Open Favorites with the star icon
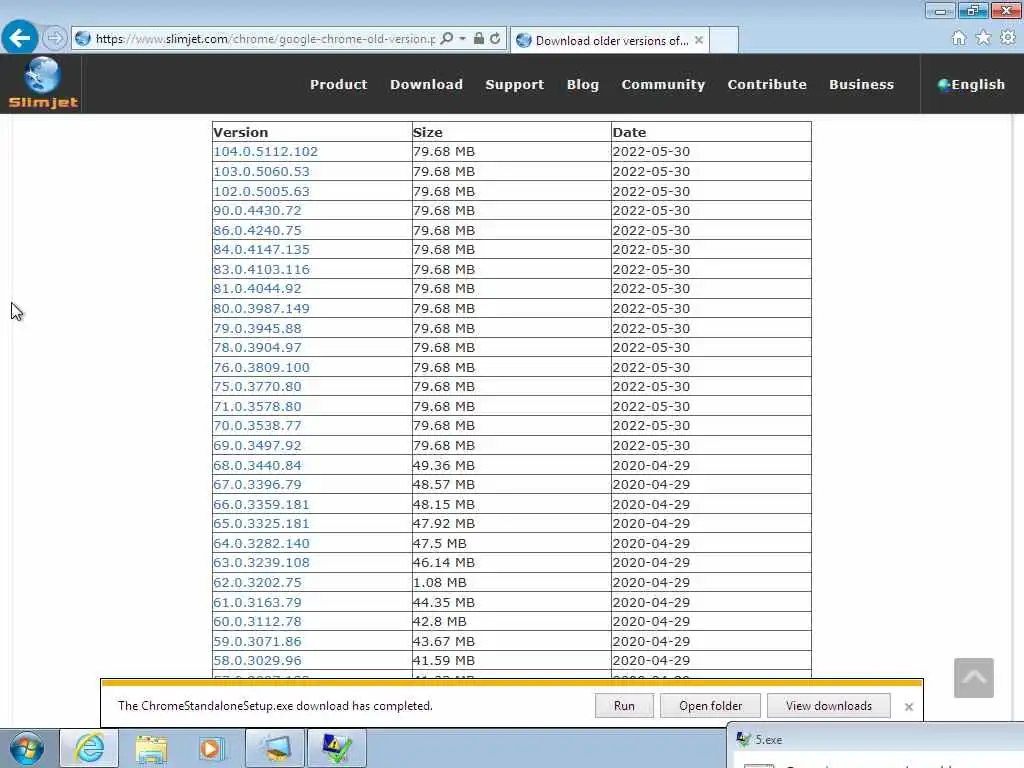1024x768 pixels. coord(983,38)
